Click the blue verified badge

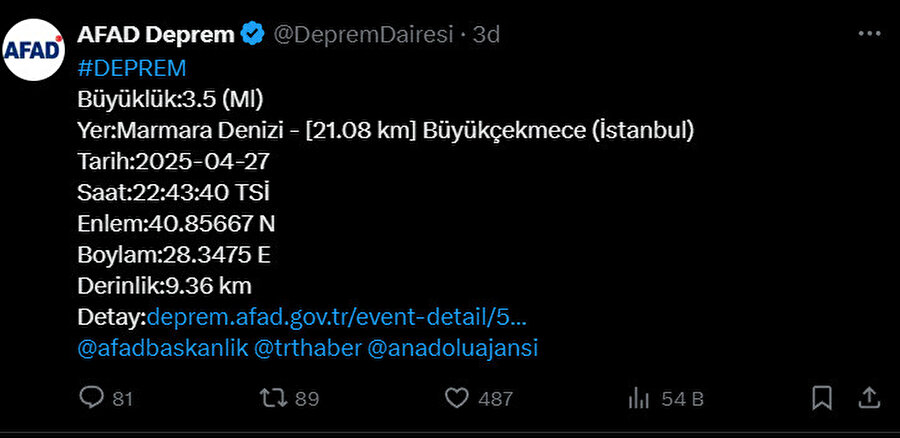click(x=253, y=34)
